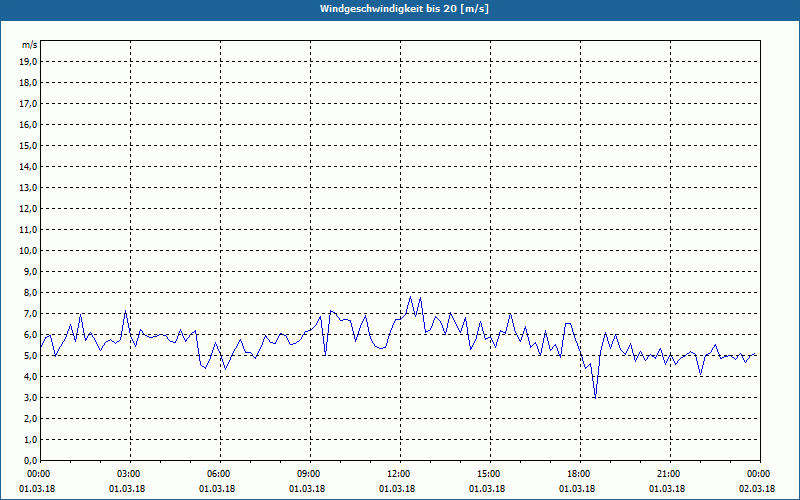Click the 11,0 y-axis label
Image resolution: width=800 pixels, height=500 pixels.
[28, 230]
